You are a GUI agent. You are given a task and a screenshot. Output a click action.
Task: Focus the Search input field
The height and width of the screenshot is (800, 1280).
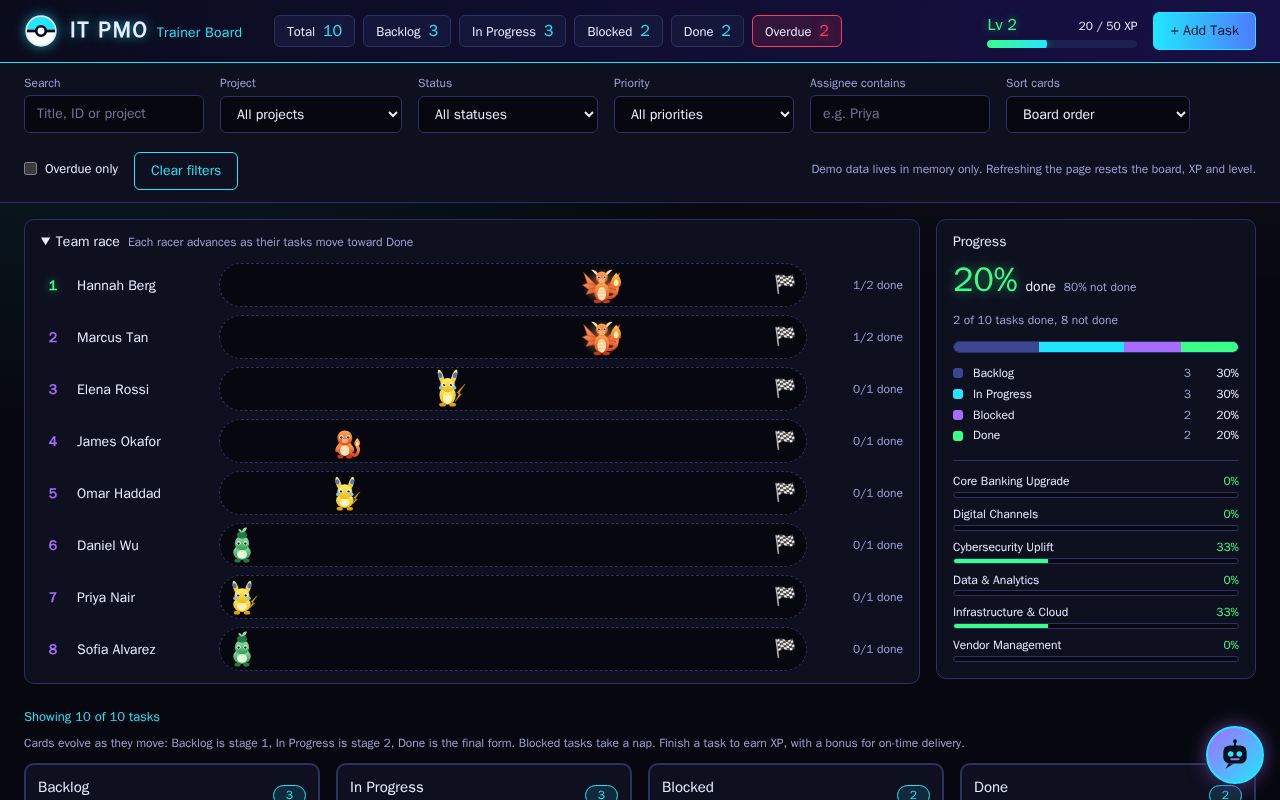tap(114, 114)
